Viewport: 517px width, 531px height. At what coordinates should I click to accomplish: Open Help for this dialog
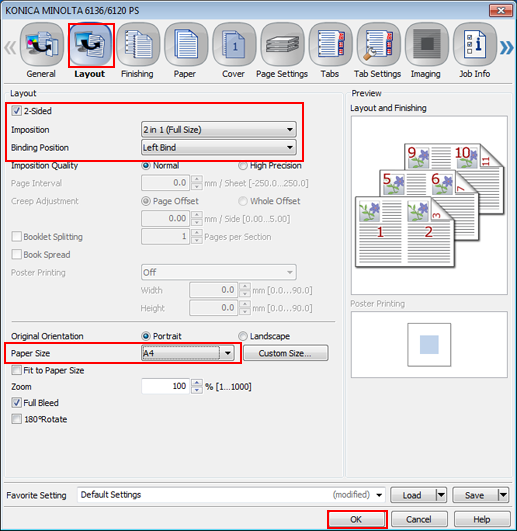(482, 519)
